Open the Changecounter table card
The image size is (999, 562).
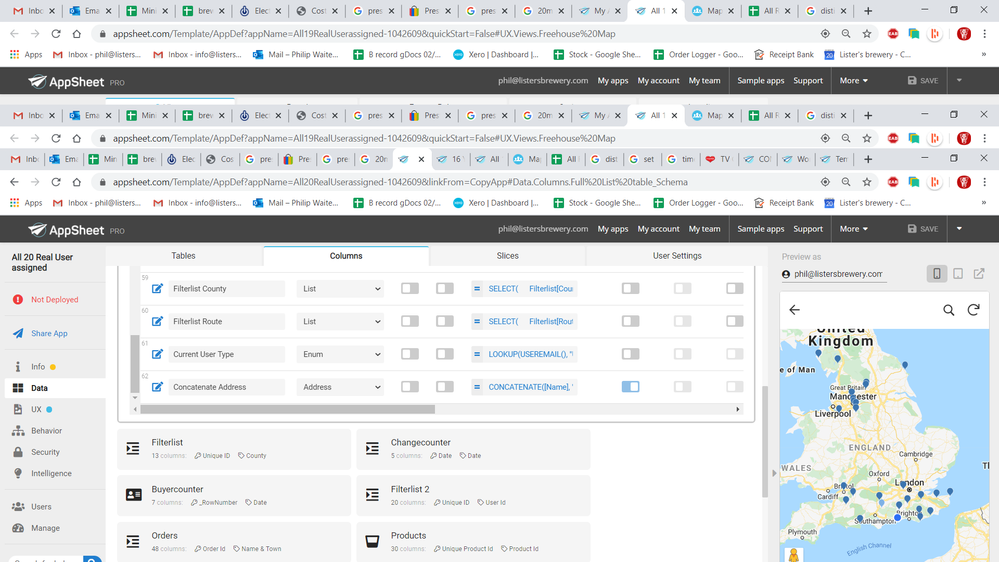tap(473, 449)
